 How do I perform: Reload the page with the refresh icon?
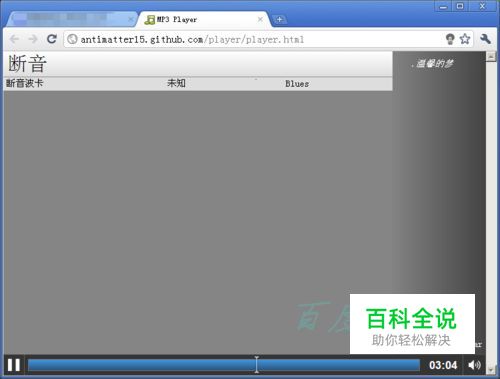[x=52, y=39]
